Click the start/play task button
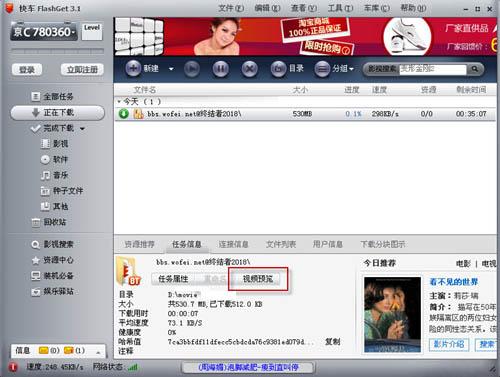 click(x=192, y=69)
